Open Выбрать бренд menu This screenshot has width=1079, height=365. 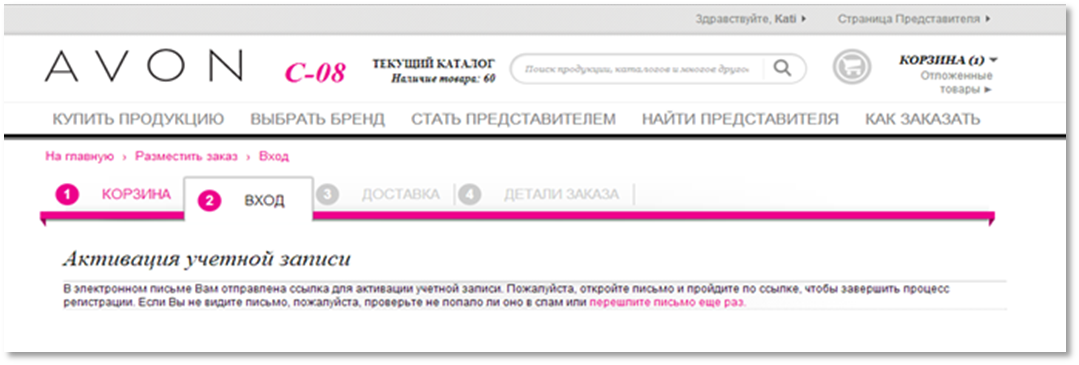click(x=317, y=119)
